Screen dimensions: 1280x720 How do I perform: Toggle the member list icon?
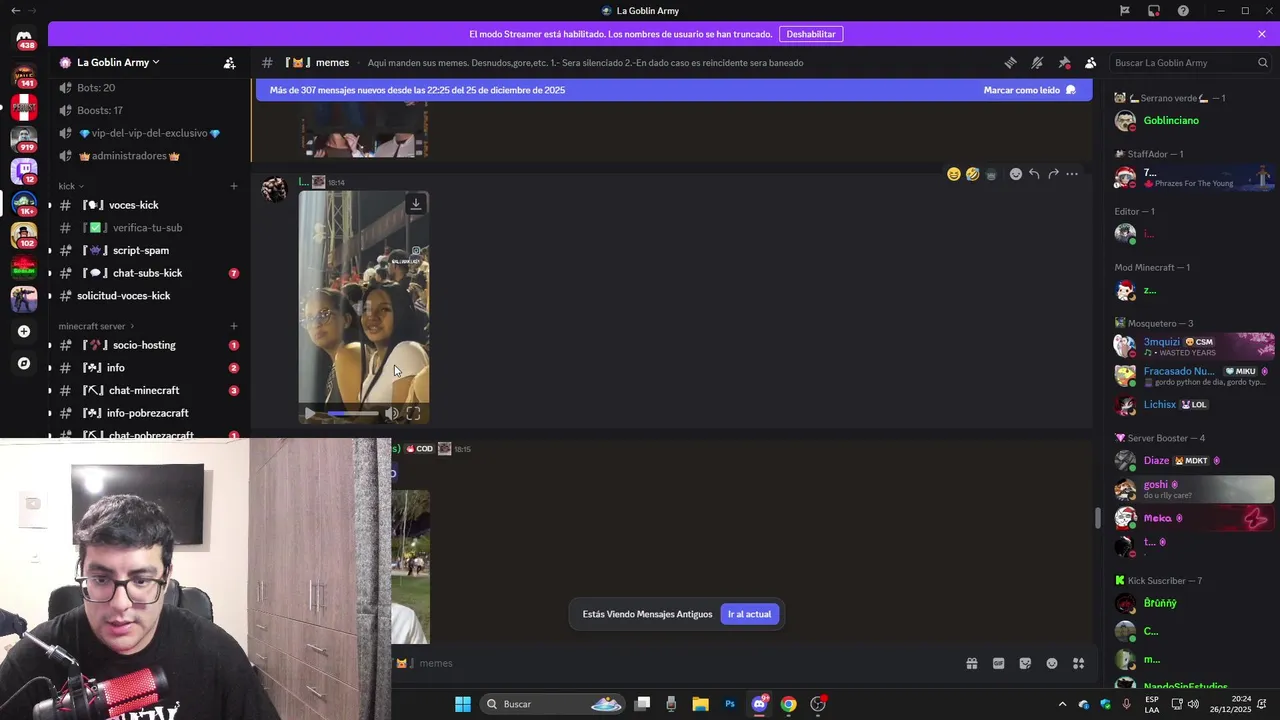(1090, 62)
